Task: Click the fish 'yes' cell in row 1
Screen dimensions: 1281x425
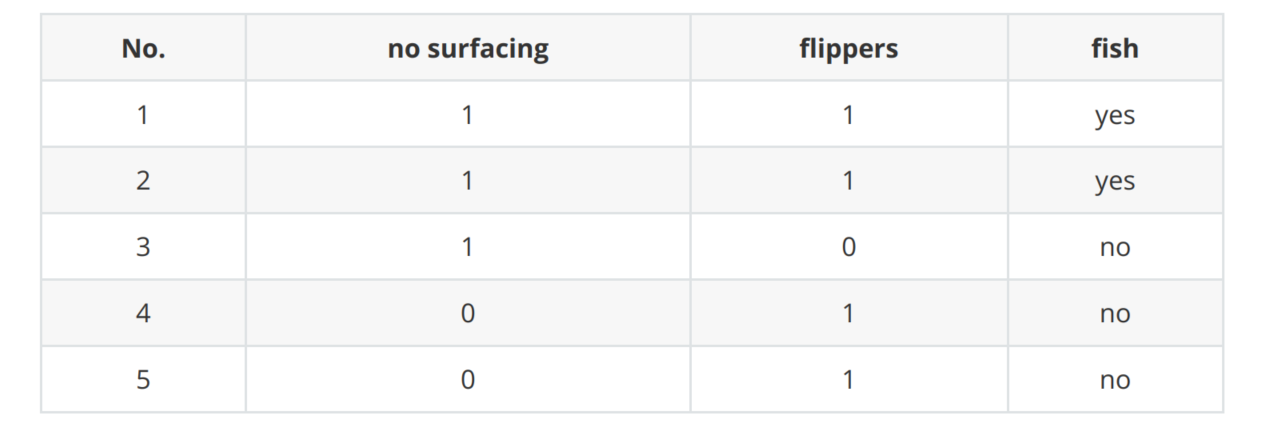Action: click(1114, 115)
